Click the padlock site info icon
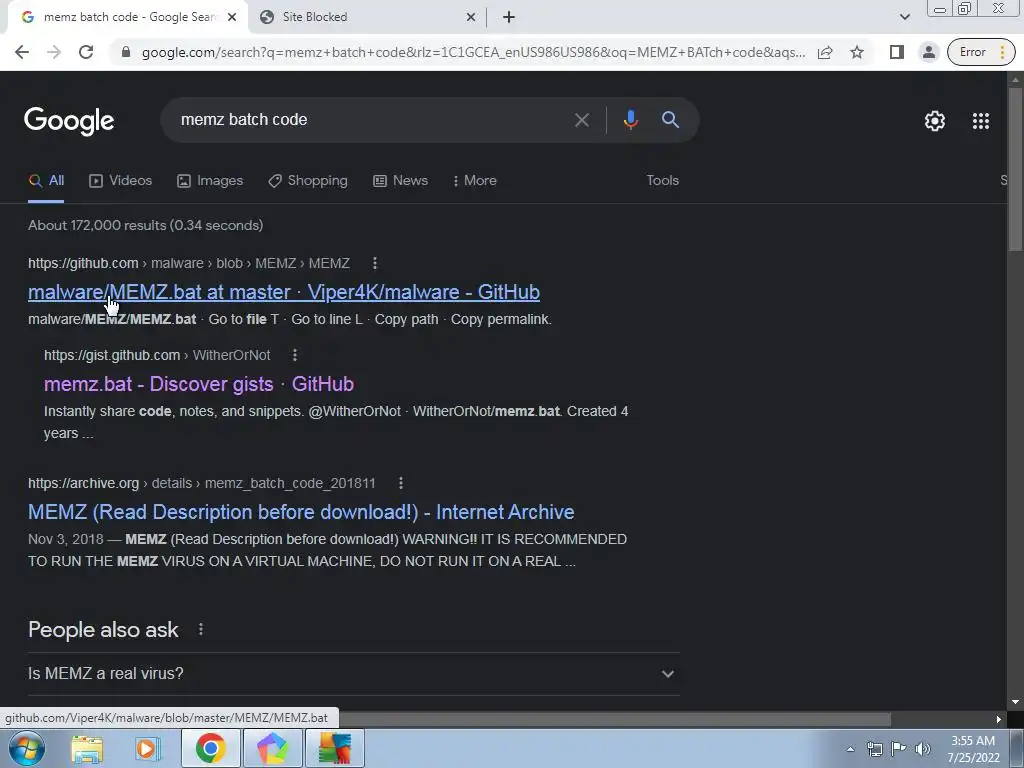 126,52
